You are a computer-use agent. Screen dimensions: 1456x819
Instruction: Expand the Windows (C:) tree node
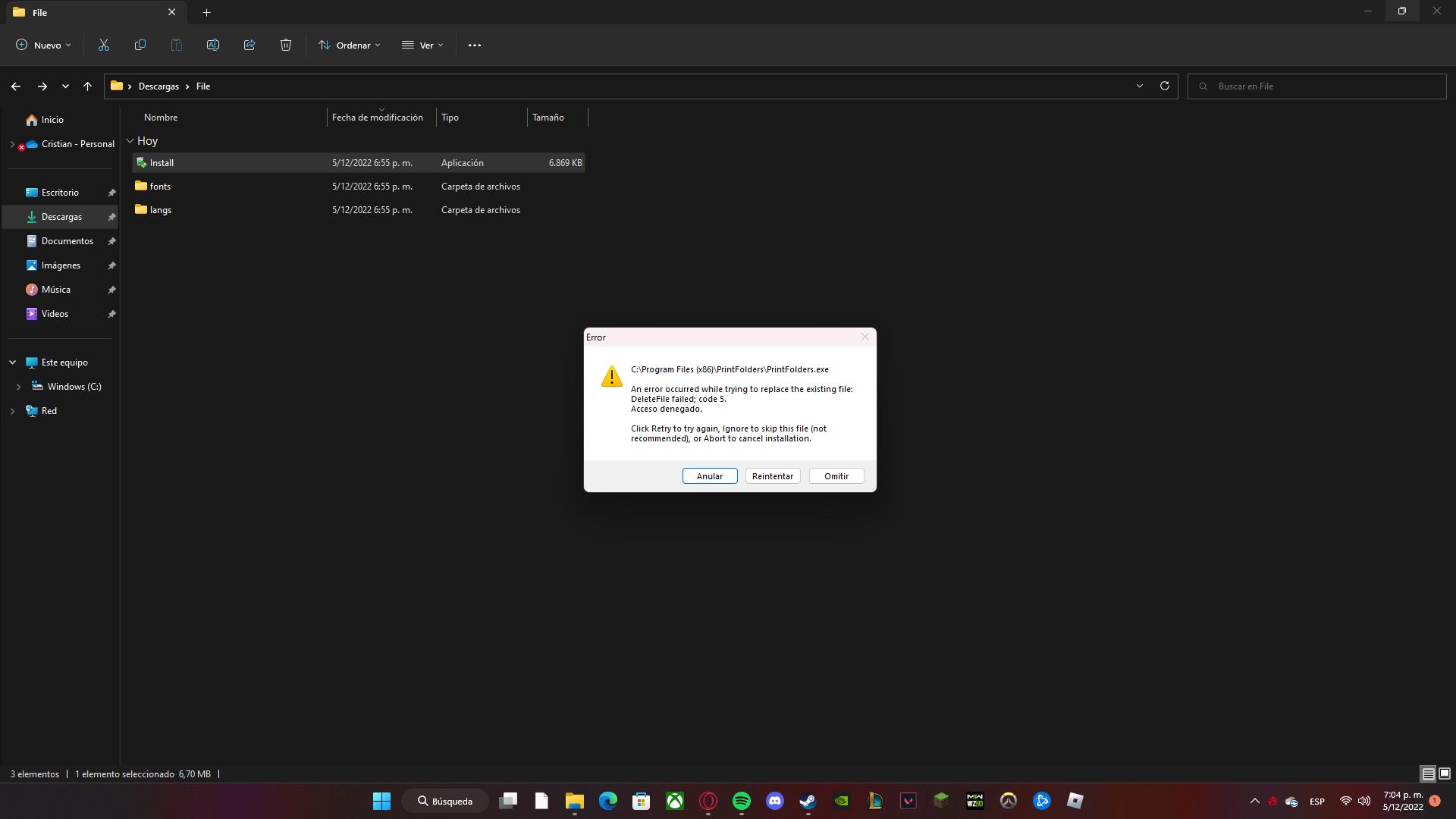click(19, 387)
